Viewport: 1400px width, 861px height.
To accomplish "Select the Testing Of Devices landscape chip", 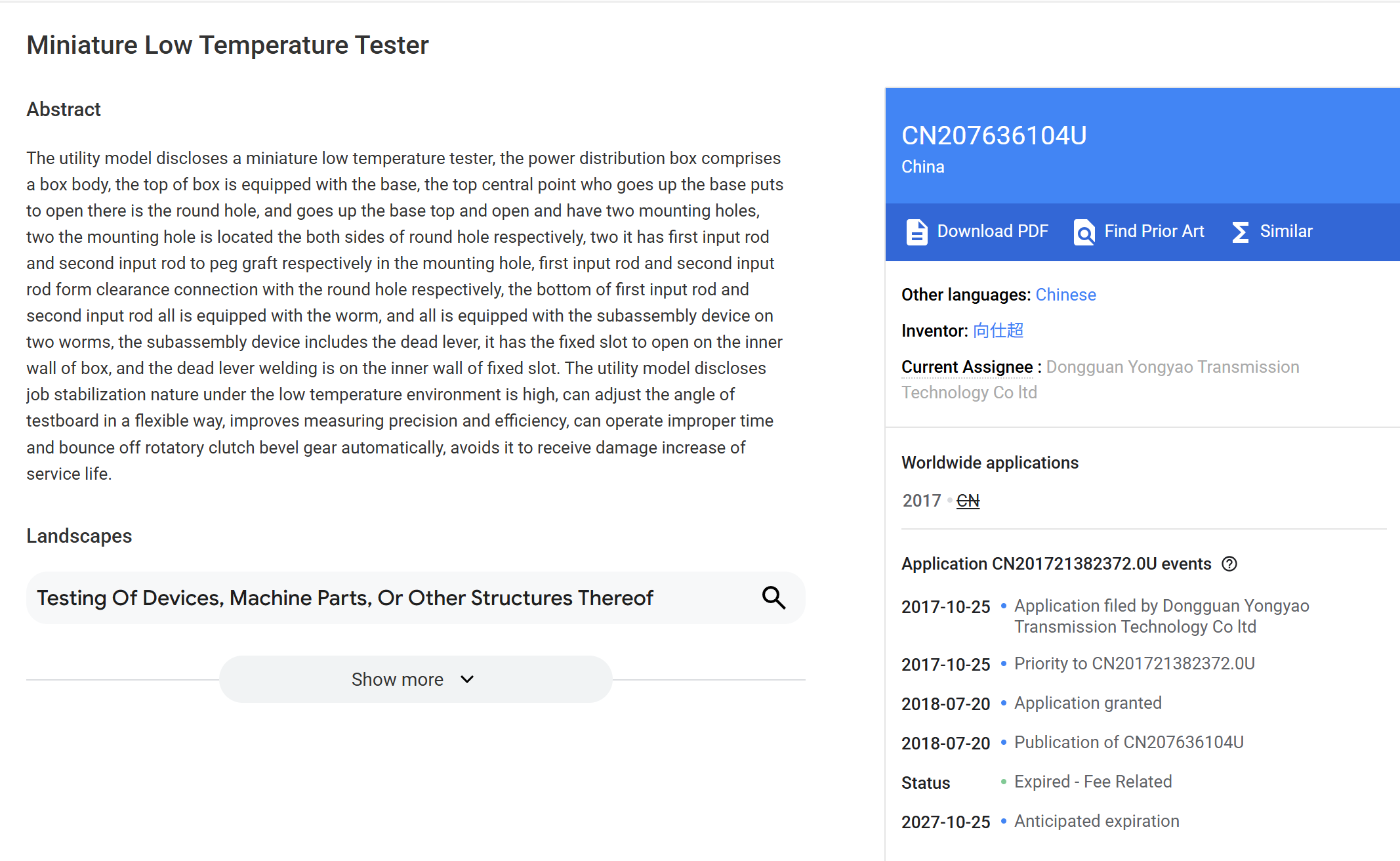I will point(345,598).
